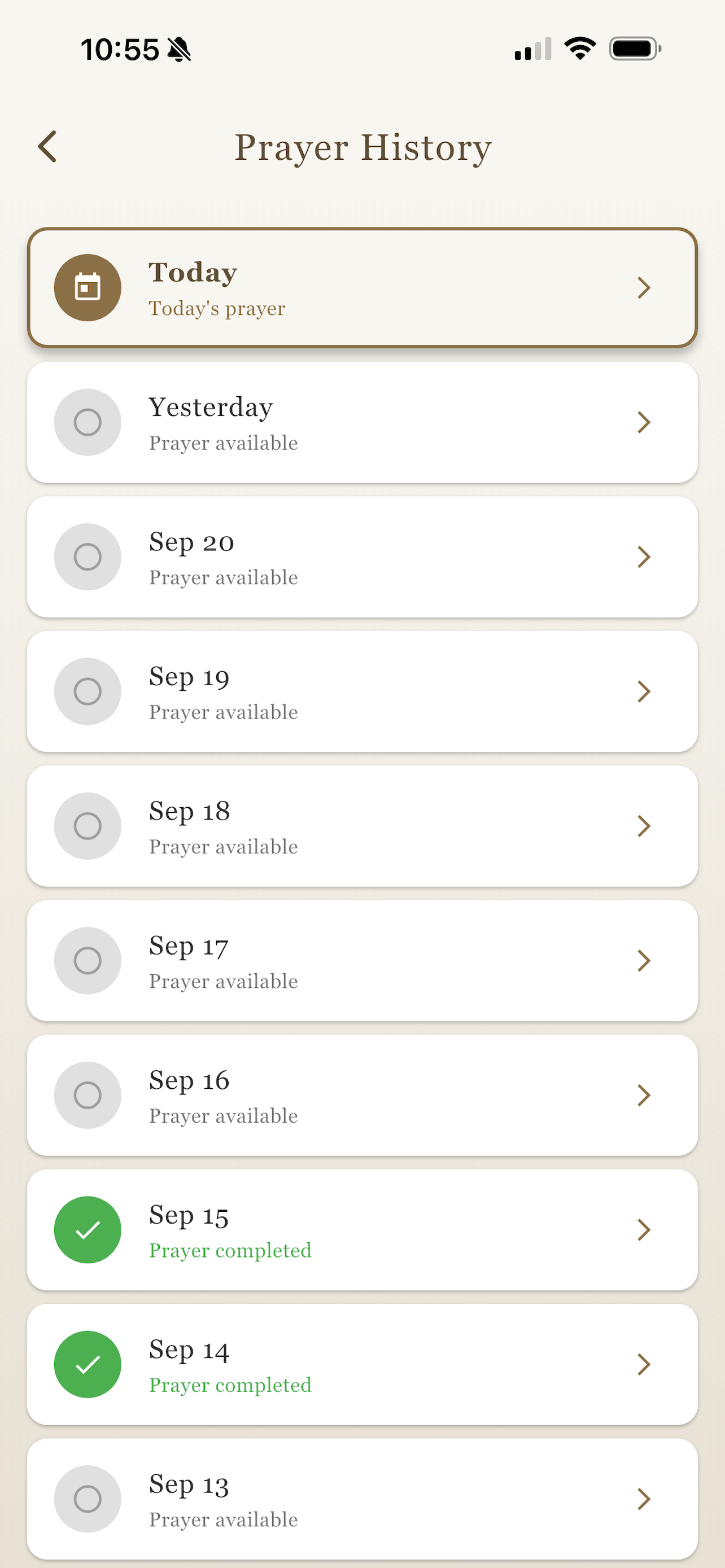Select the empty circle for Yesterday

88,422
